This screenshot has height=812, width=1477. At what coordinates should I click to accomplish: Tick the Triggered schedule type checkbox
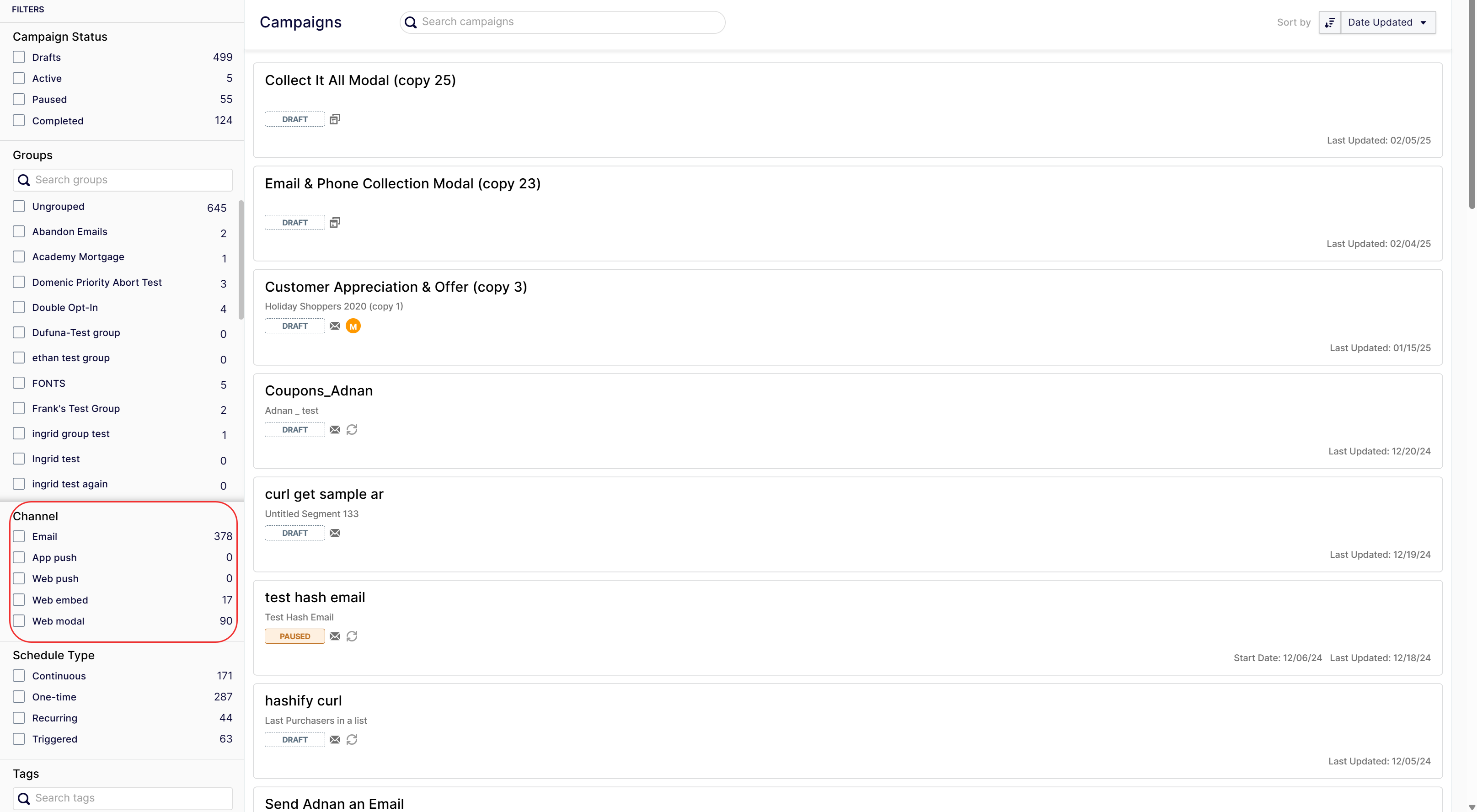[x=19, y=739]
